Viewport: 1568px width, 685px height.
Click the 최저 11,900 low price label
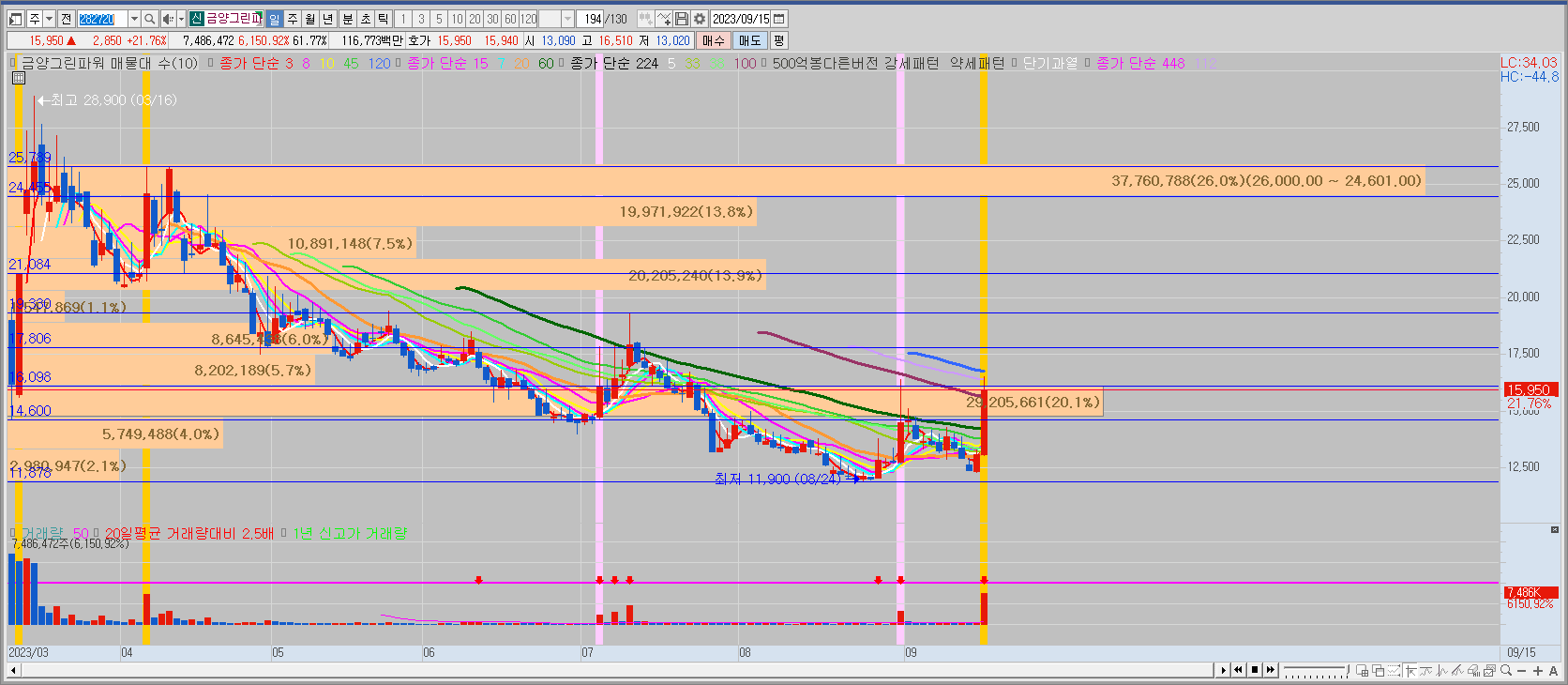777,479
